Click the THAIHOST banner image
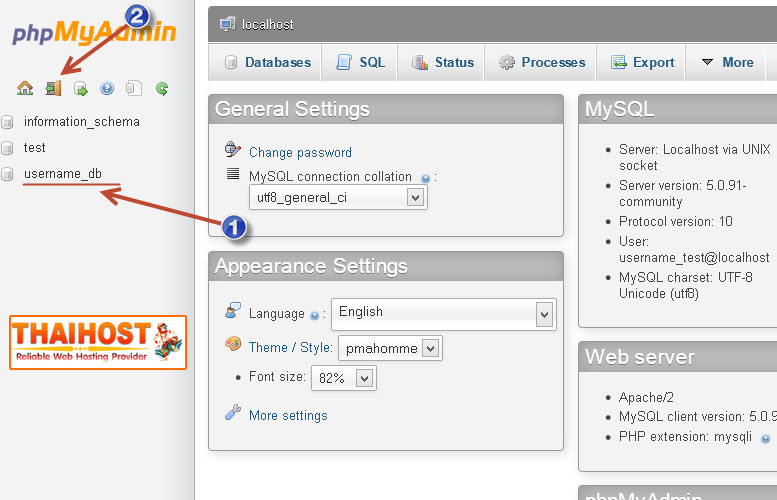Screen dimensions: 777x500 point(98,342)
